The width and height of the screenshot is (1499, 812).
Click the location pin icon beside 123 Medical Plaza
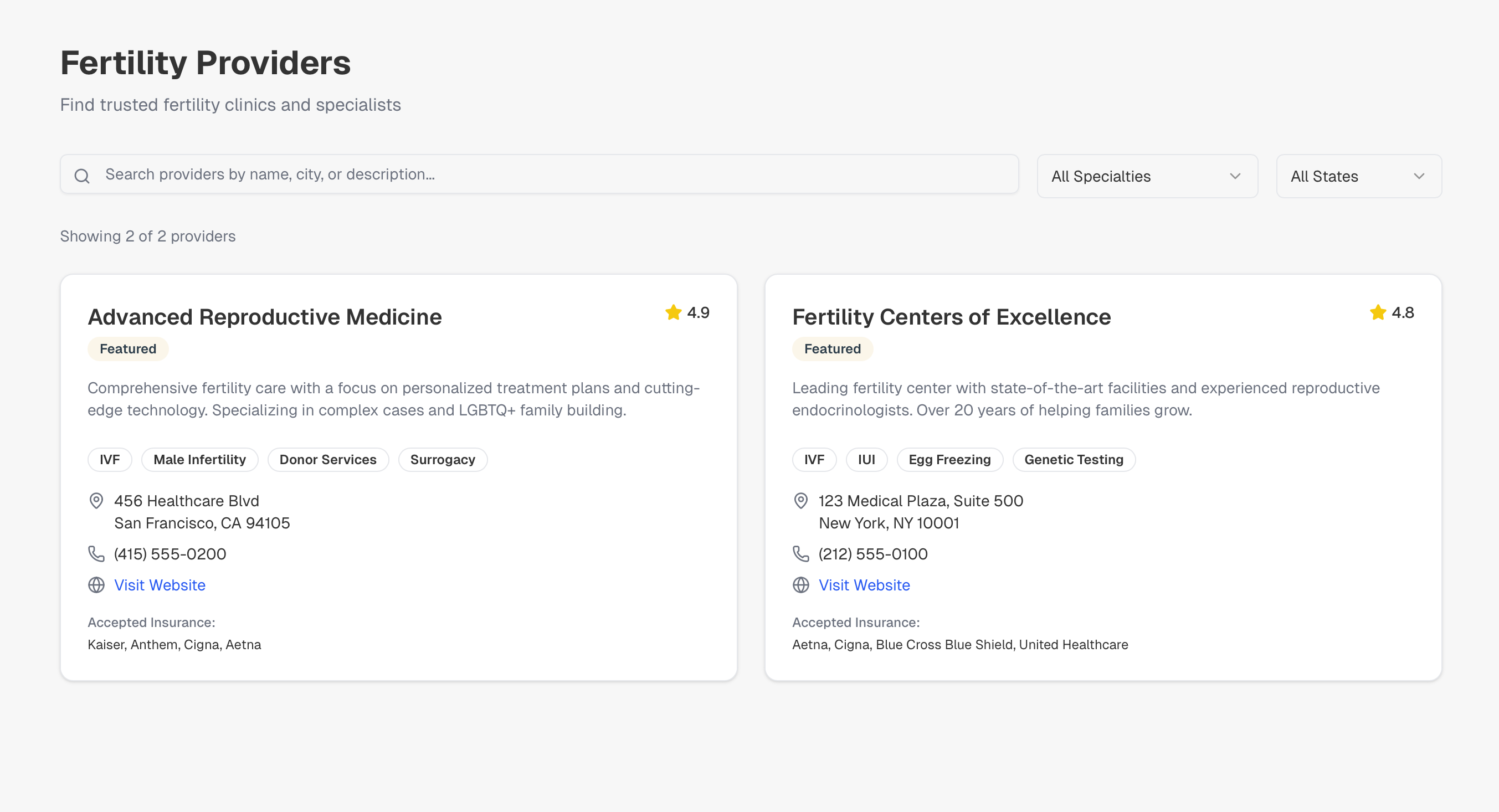(800, 501)
